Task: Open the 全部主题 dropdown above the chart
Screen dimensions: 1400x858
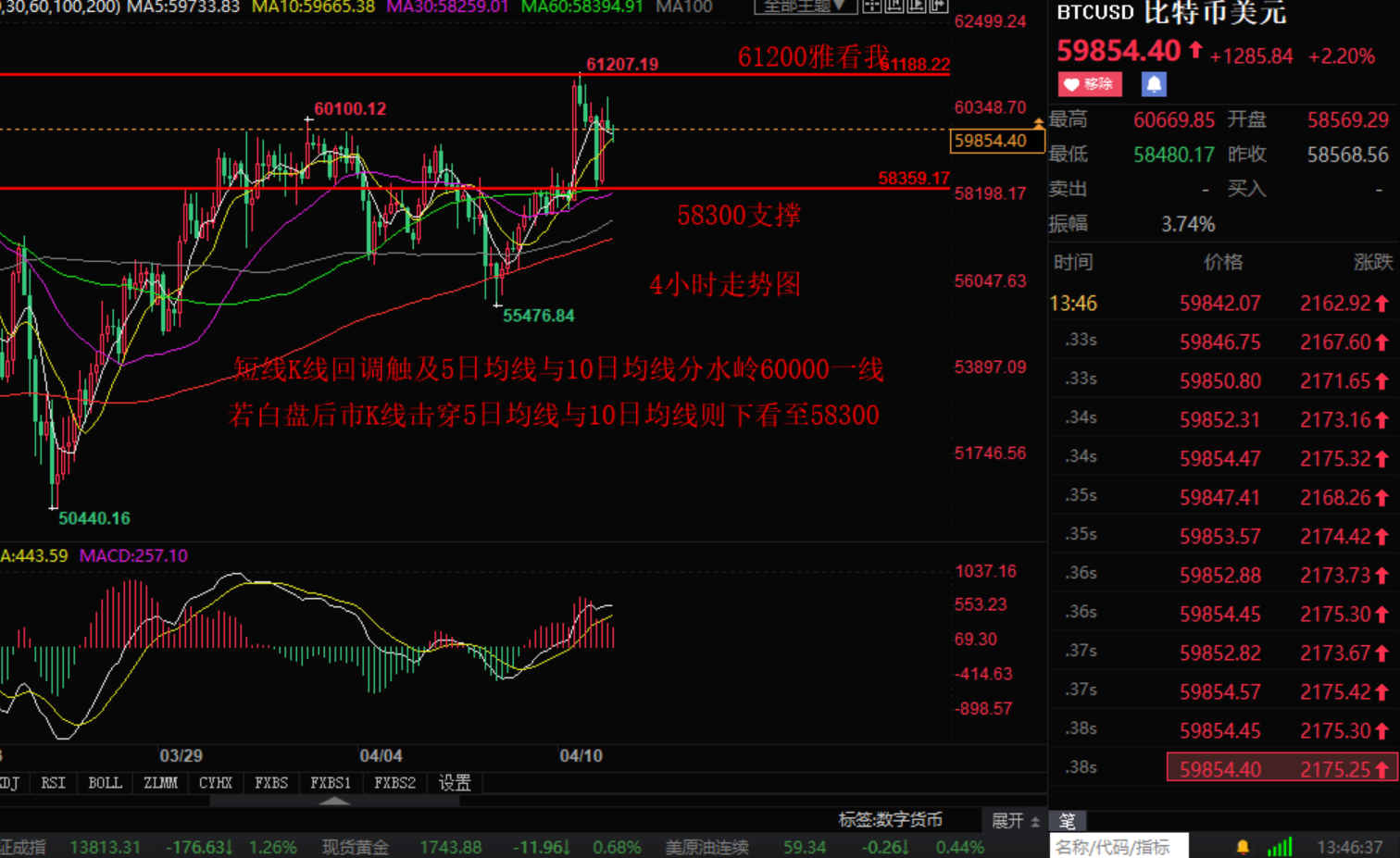Action: click(x=804, y=6)
